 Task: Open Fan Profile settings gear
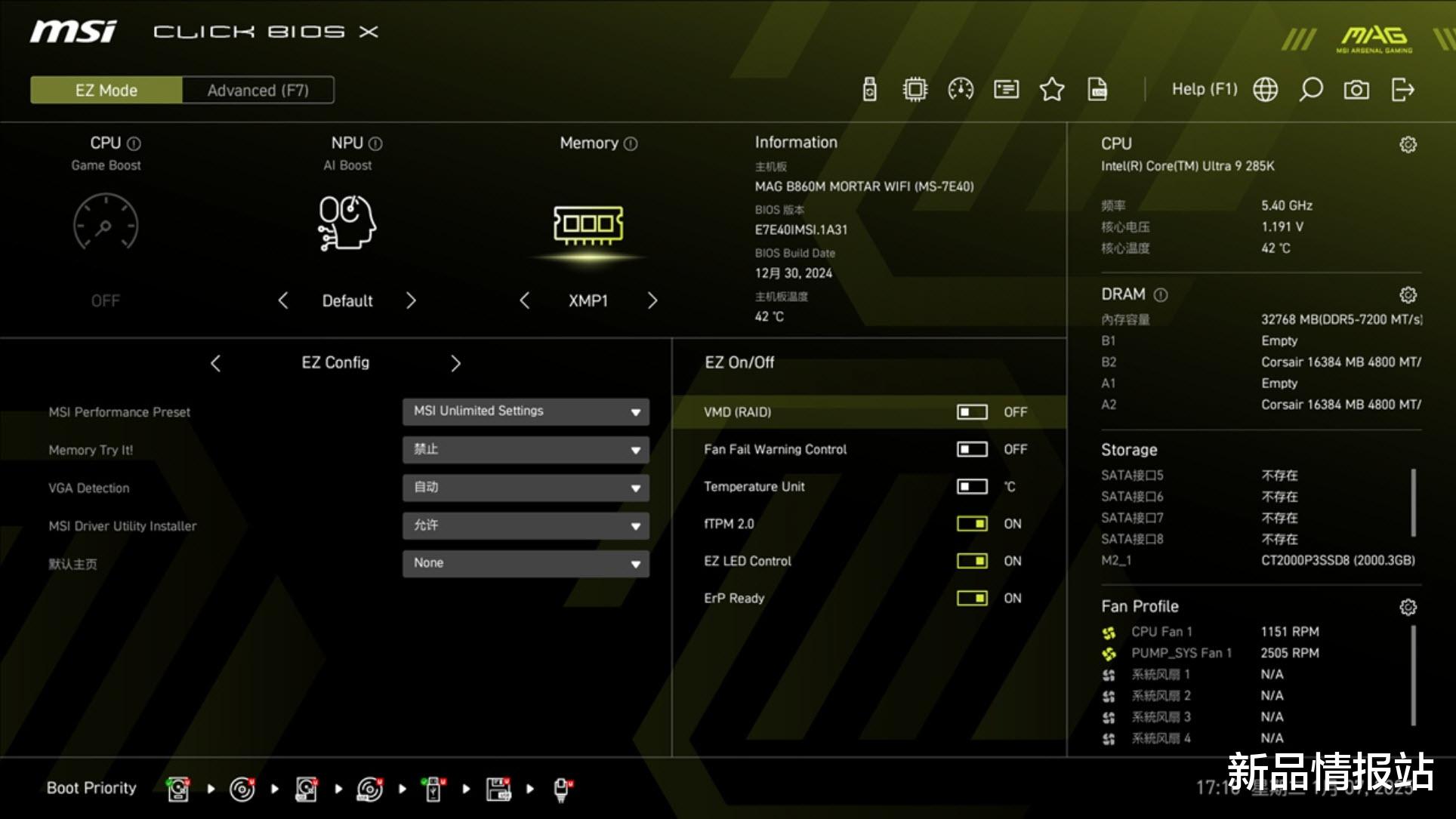click(x=1408, y=607)
